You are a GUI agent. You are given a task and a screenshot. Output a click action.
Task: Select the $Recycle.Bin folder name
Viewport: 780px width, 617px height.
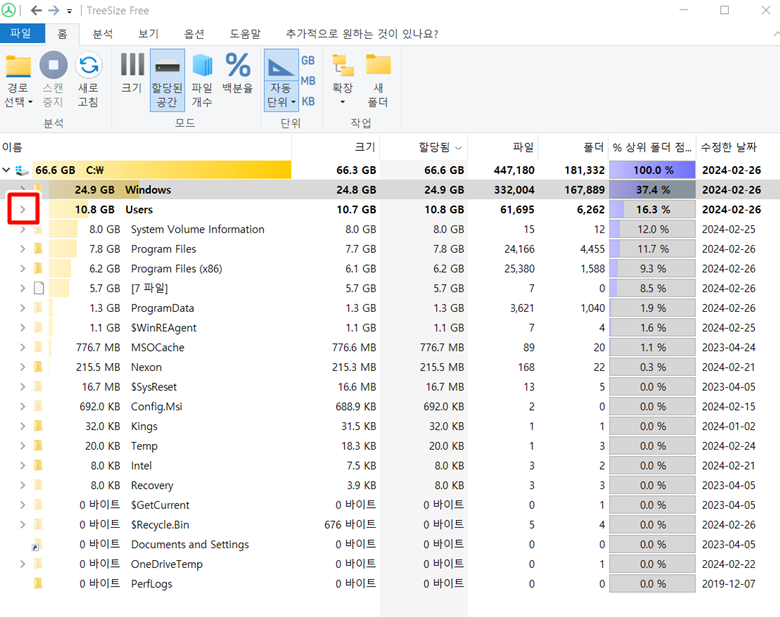(160, 524)
